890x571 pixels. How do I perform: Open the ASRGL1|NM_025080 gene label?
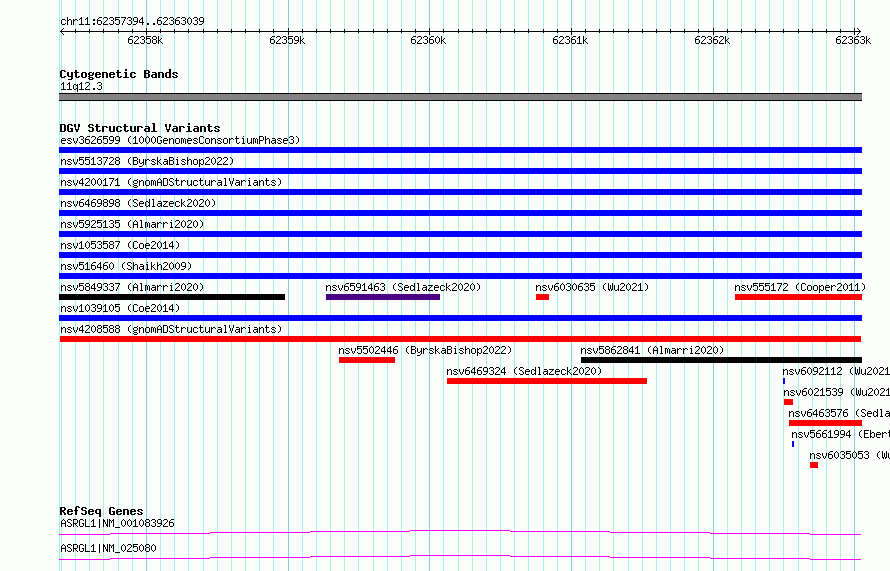pos(108,548)
